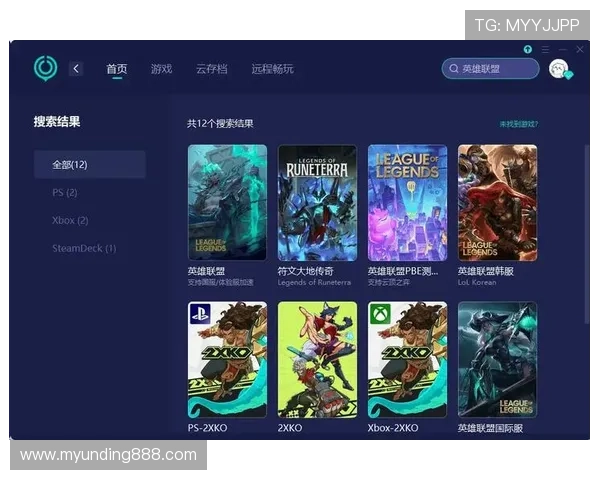Click the LoL Korean subtitle
600x480 pixels.
tap(477, 282)
